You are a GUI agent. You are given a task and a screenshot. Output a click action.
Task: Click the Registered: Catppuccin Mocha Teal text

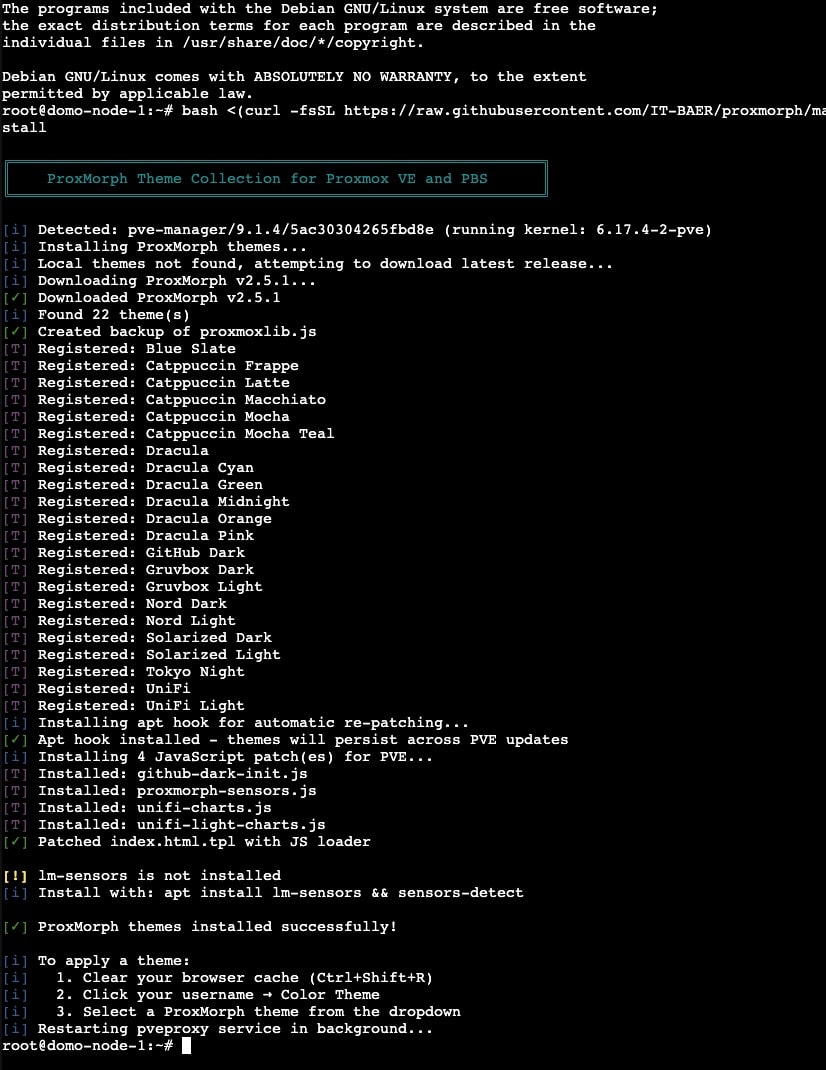click(186, 433)
